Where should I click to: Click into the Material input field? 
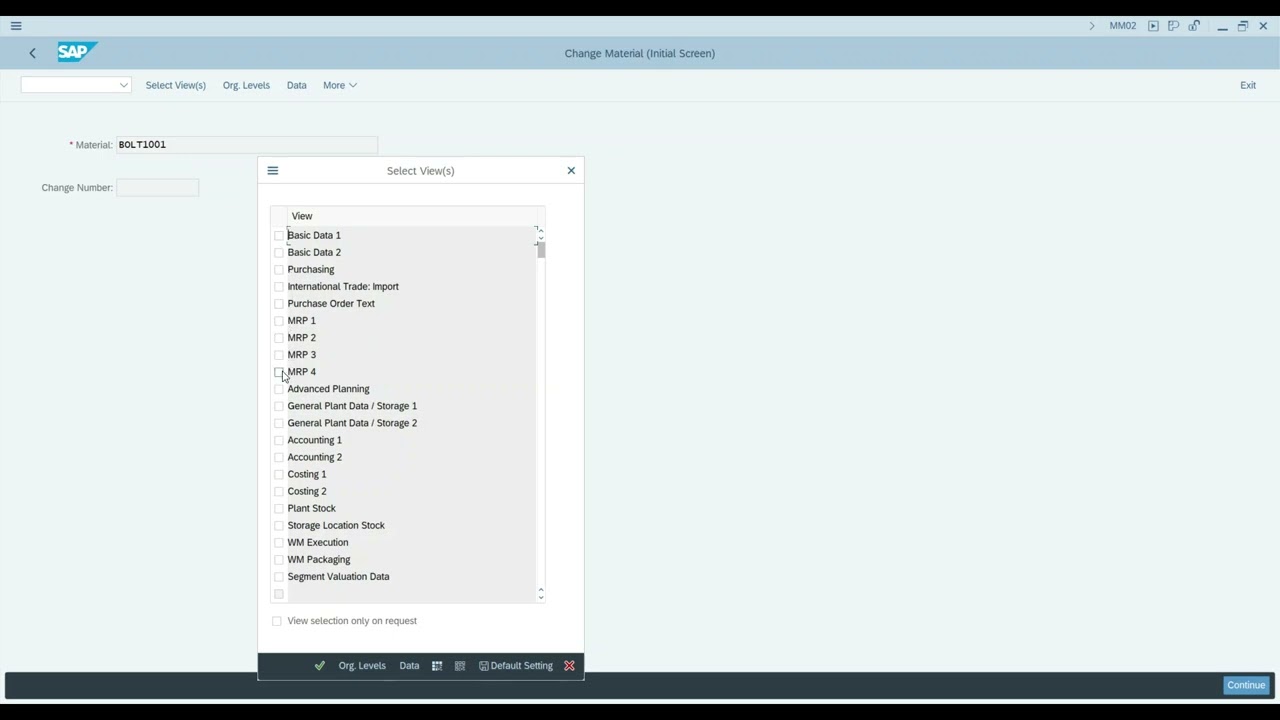tap(247, 145)
